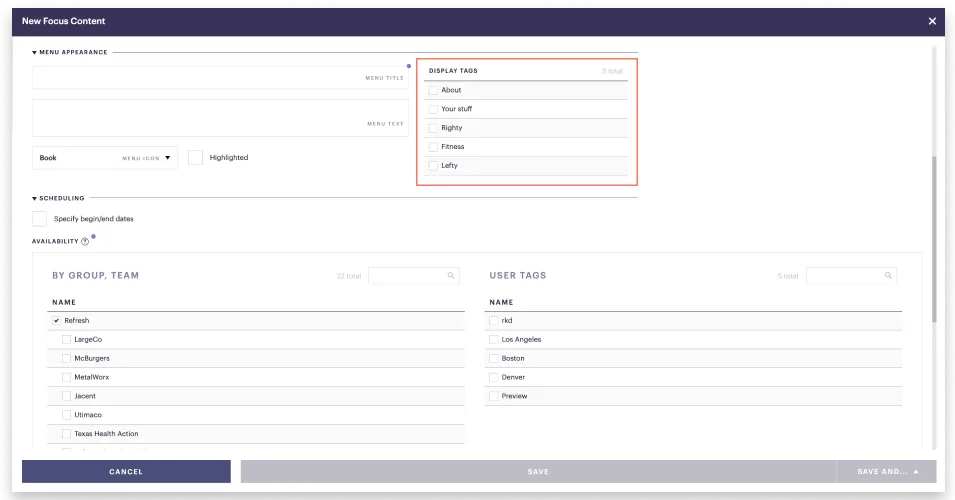Check the rkd user tag
Viewport: 955px width, 500px height.
tap(494, 320)
